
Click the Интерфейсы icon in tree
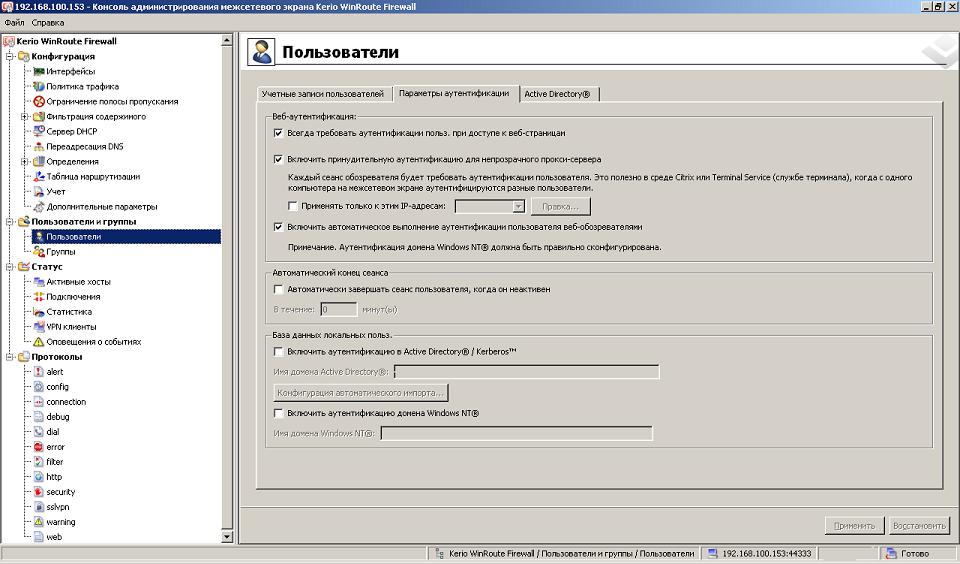[x=39, y=71]
